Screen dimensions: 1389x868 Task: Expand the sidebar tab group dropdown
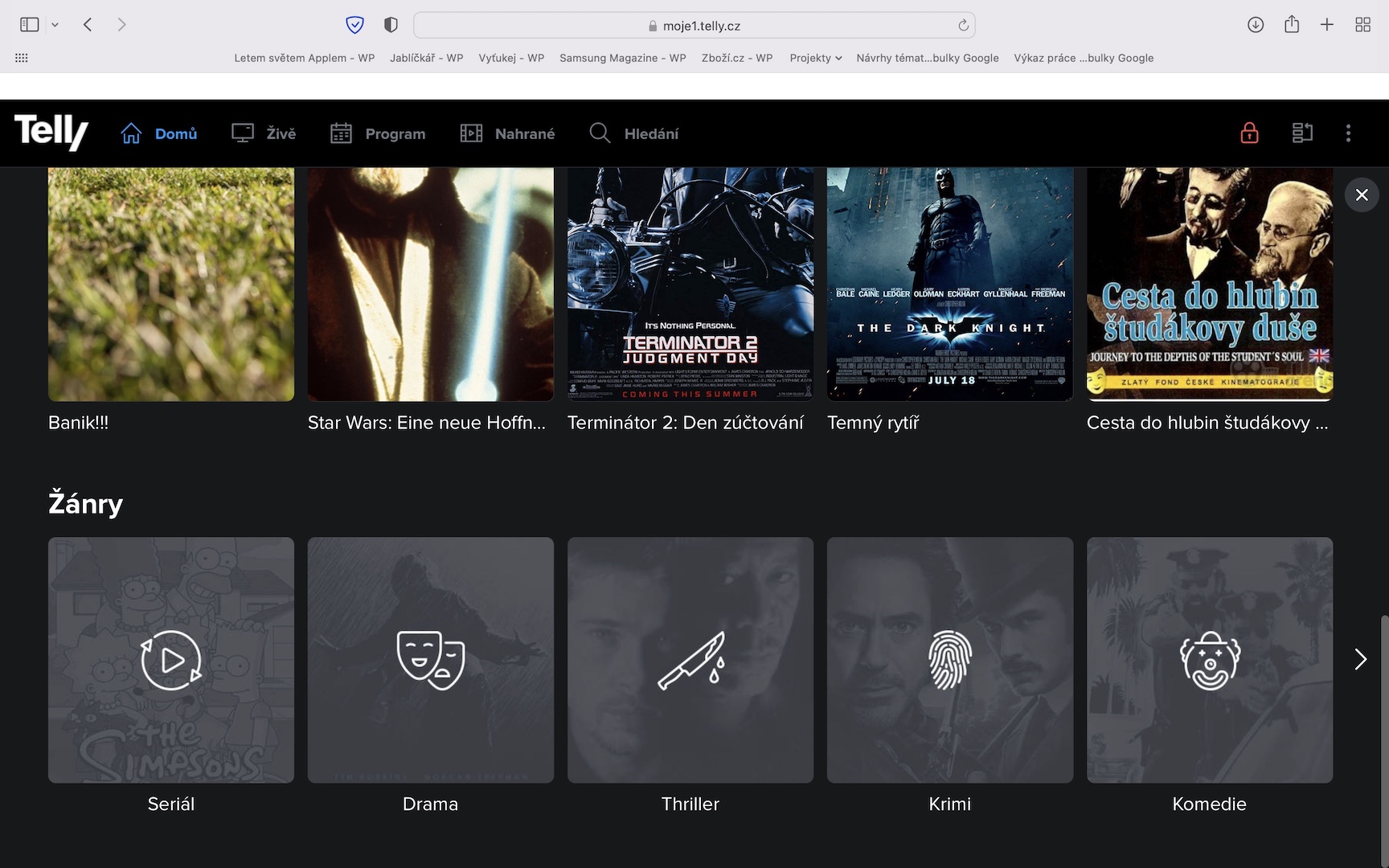pos(55,25)
